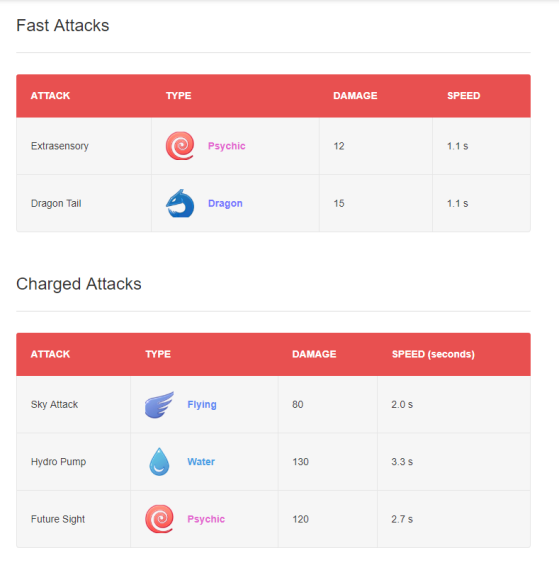
Task: Click the Flying wing icon
Action: tap(159, 404)
